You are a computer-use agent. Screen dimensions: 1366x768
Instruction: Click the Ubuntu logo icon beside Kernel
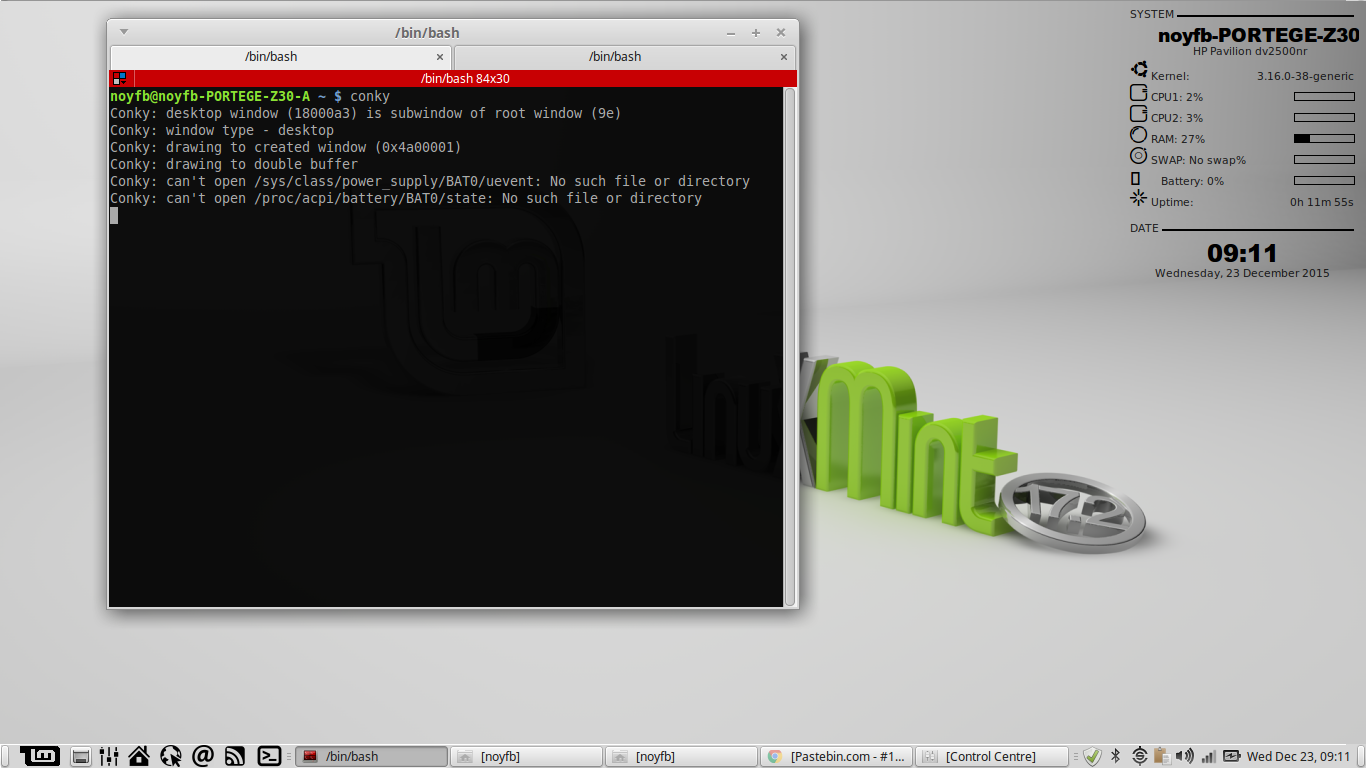tap(1138, 70)
